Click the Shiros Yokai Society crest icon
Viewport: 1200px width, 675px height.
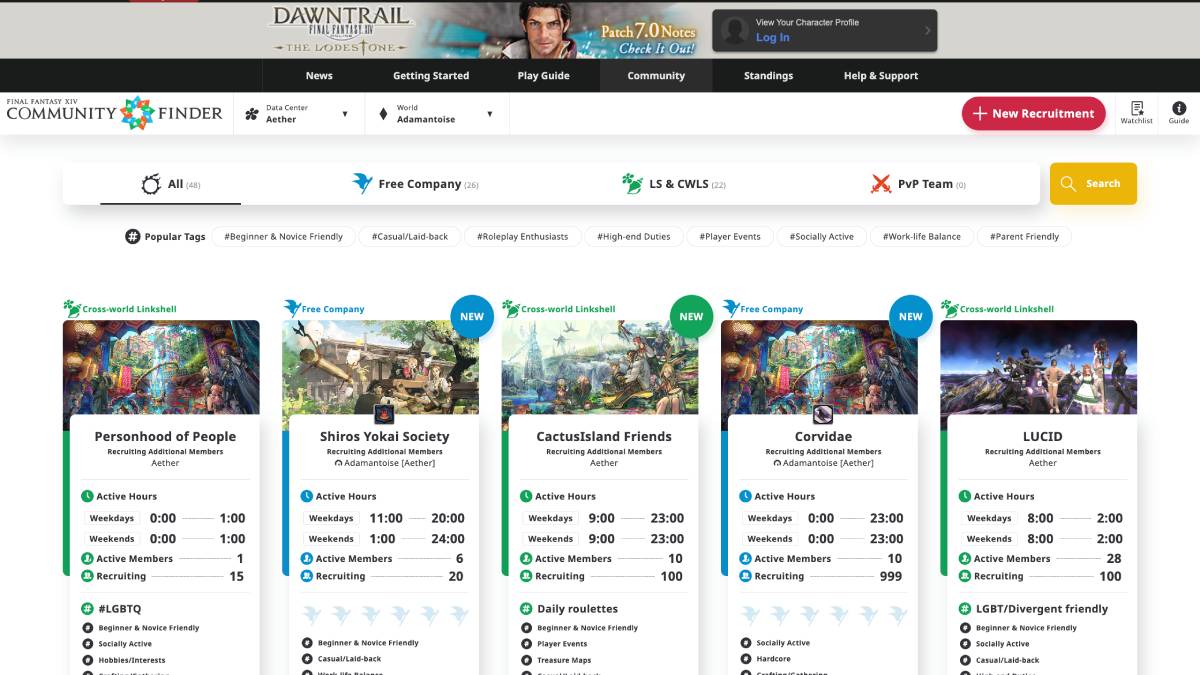tap(383, 413)
